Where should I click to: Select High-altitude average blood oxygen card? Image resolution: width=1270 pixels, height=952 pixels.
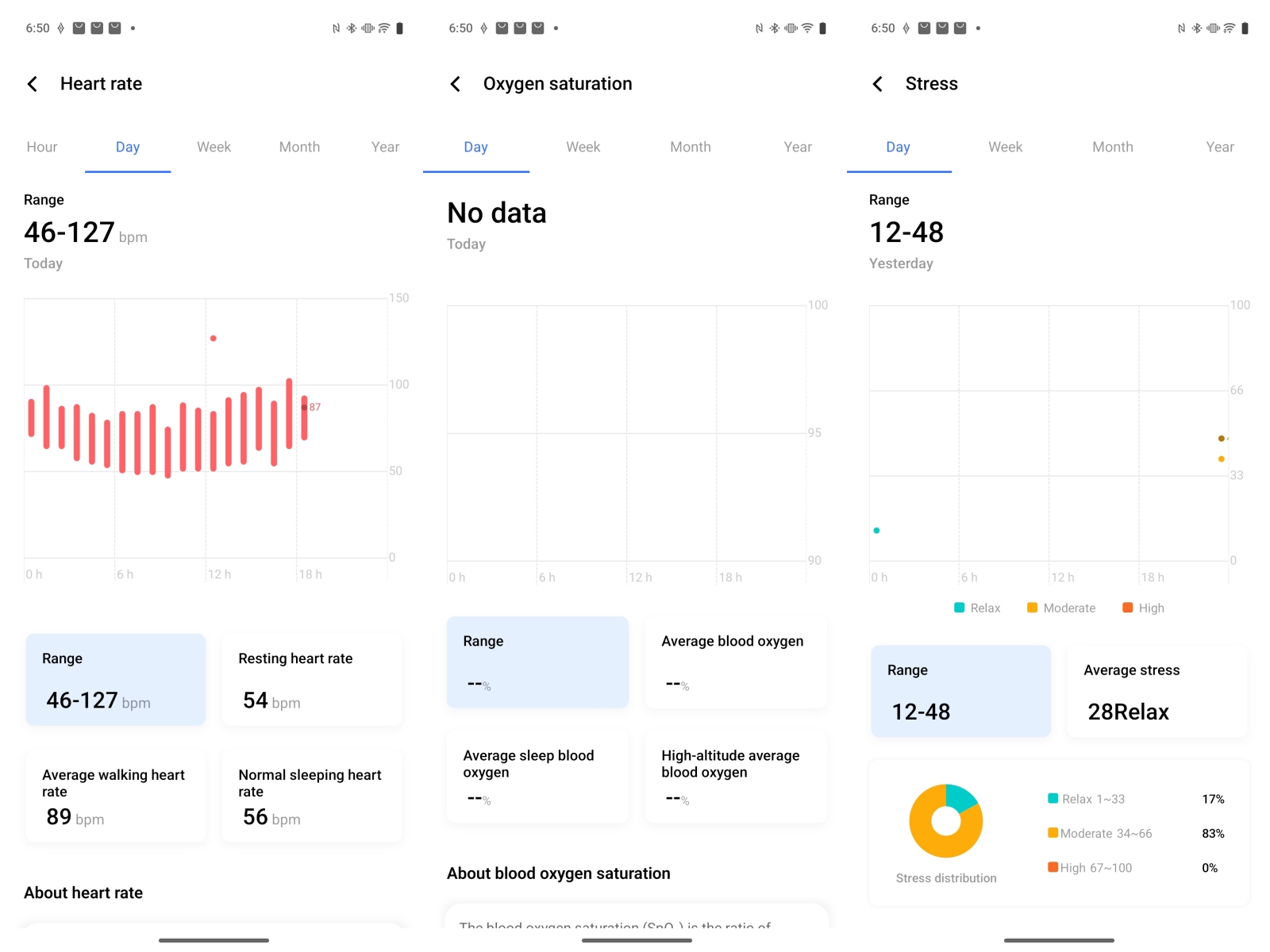[736, 777]
